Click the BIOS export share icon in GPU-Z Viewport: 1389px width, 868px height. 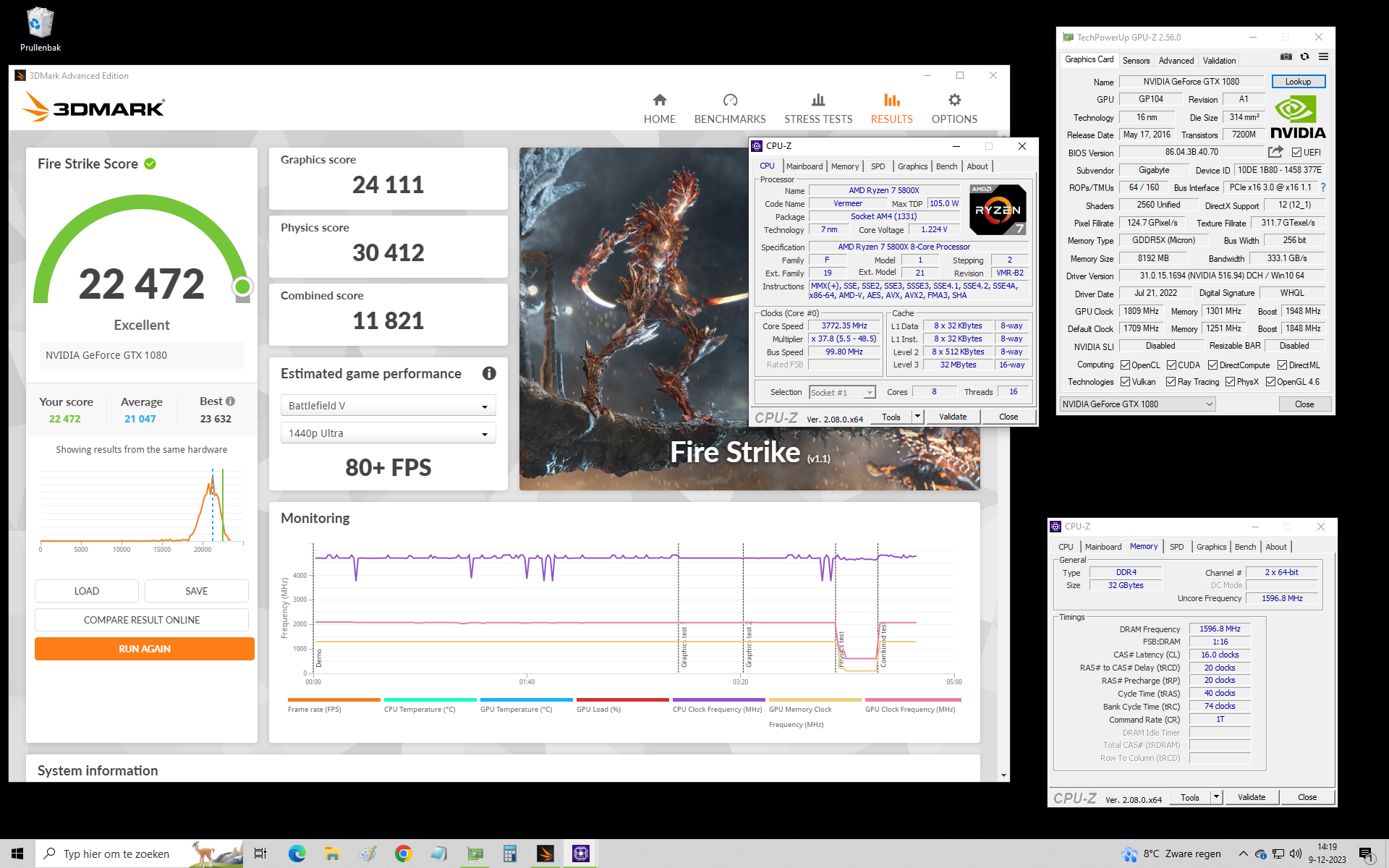(1275, 152)
